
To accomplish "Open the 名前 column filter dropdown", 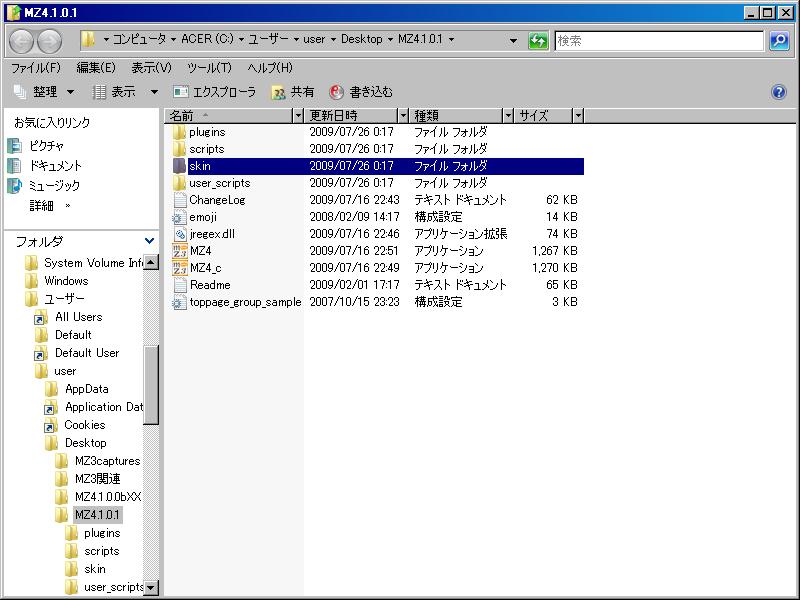I will [x=298, y=116].
